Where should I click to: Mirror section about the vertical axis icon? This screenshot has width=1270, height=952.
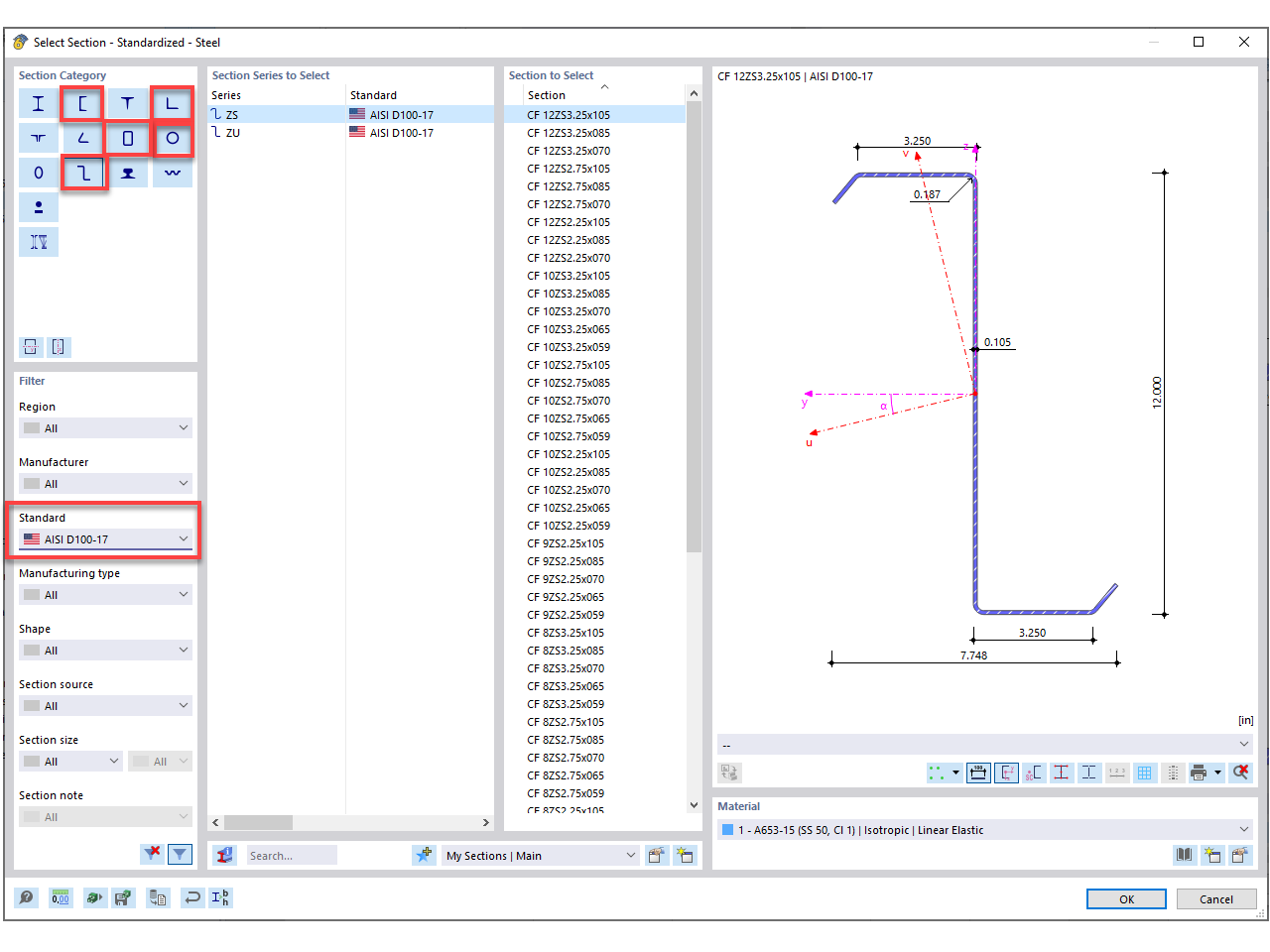pos(59,347)
